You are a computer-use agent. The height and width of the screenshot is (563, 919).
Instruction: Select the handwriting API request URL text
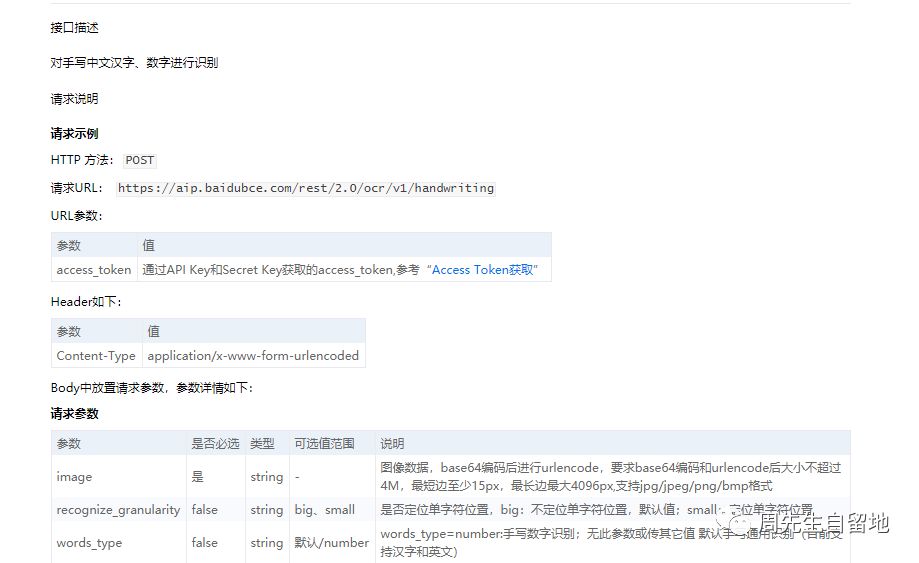[x=306, y=189]
